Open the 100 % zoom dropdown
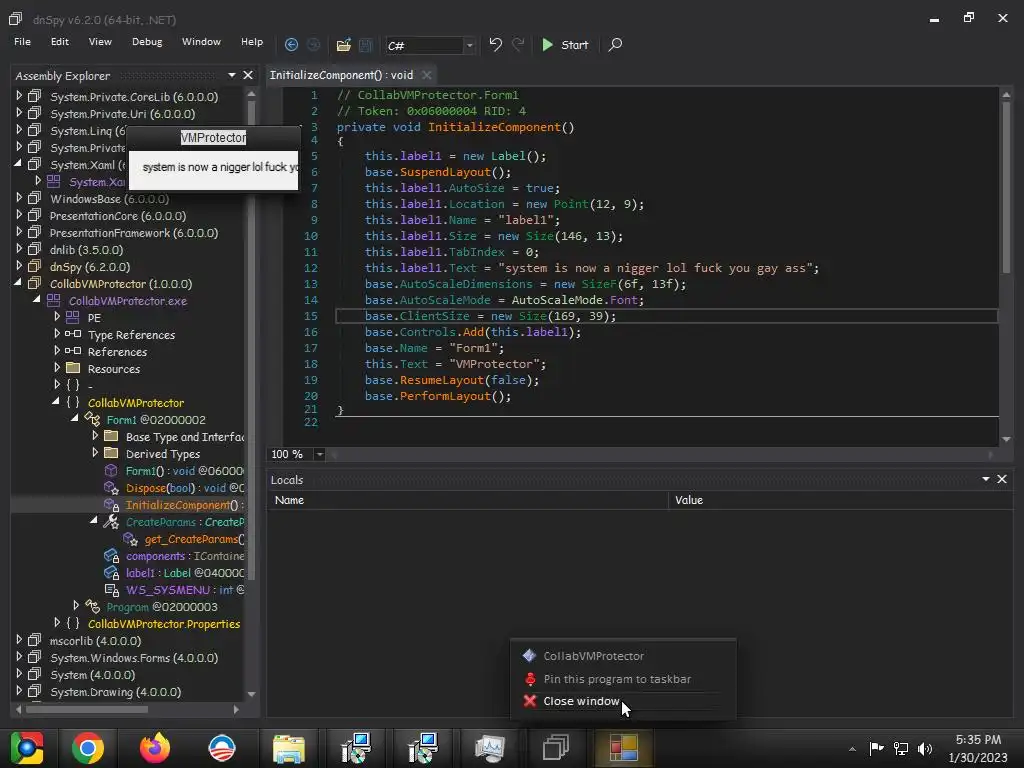Viewport: 1024px width, 768px height. [319, 454]
